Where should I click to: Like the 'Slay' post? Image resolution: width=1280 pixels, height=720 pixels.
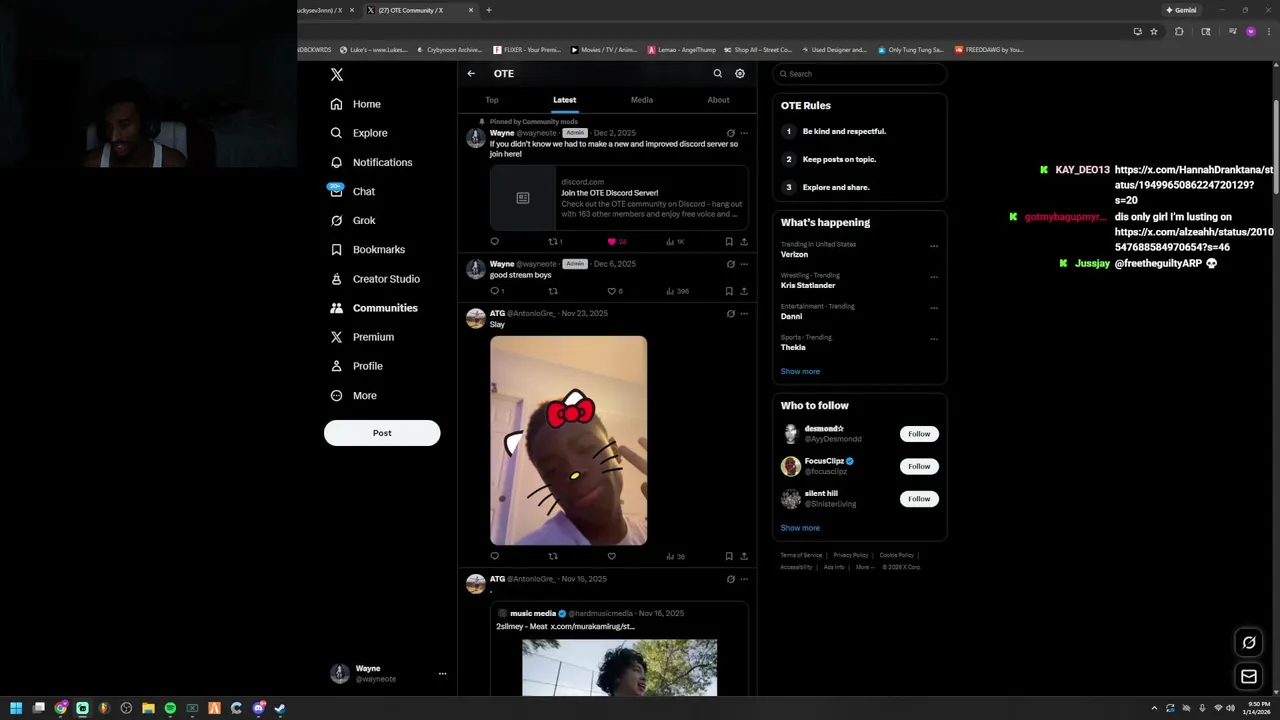tap(611, 556)
